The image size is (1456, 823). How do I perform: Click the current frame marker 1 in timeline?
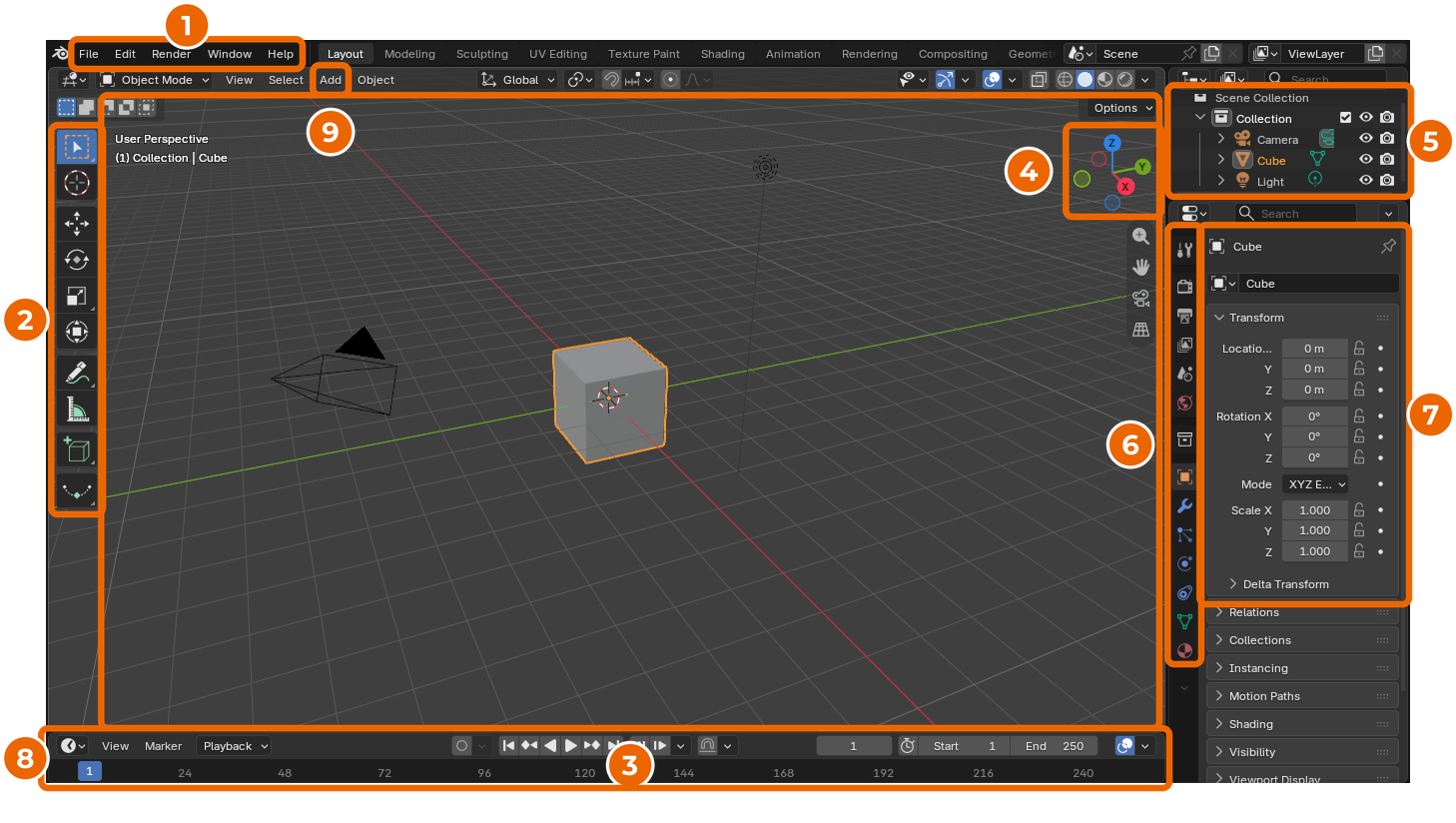89,771
